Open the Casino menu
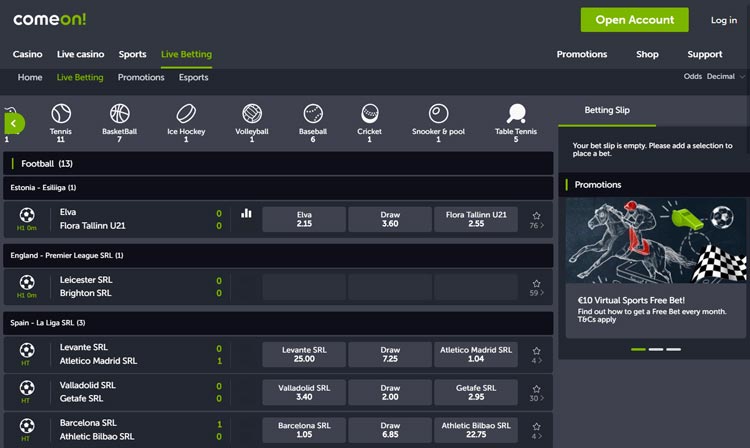Screen dimensions: 750x448 tap(28, 54)
